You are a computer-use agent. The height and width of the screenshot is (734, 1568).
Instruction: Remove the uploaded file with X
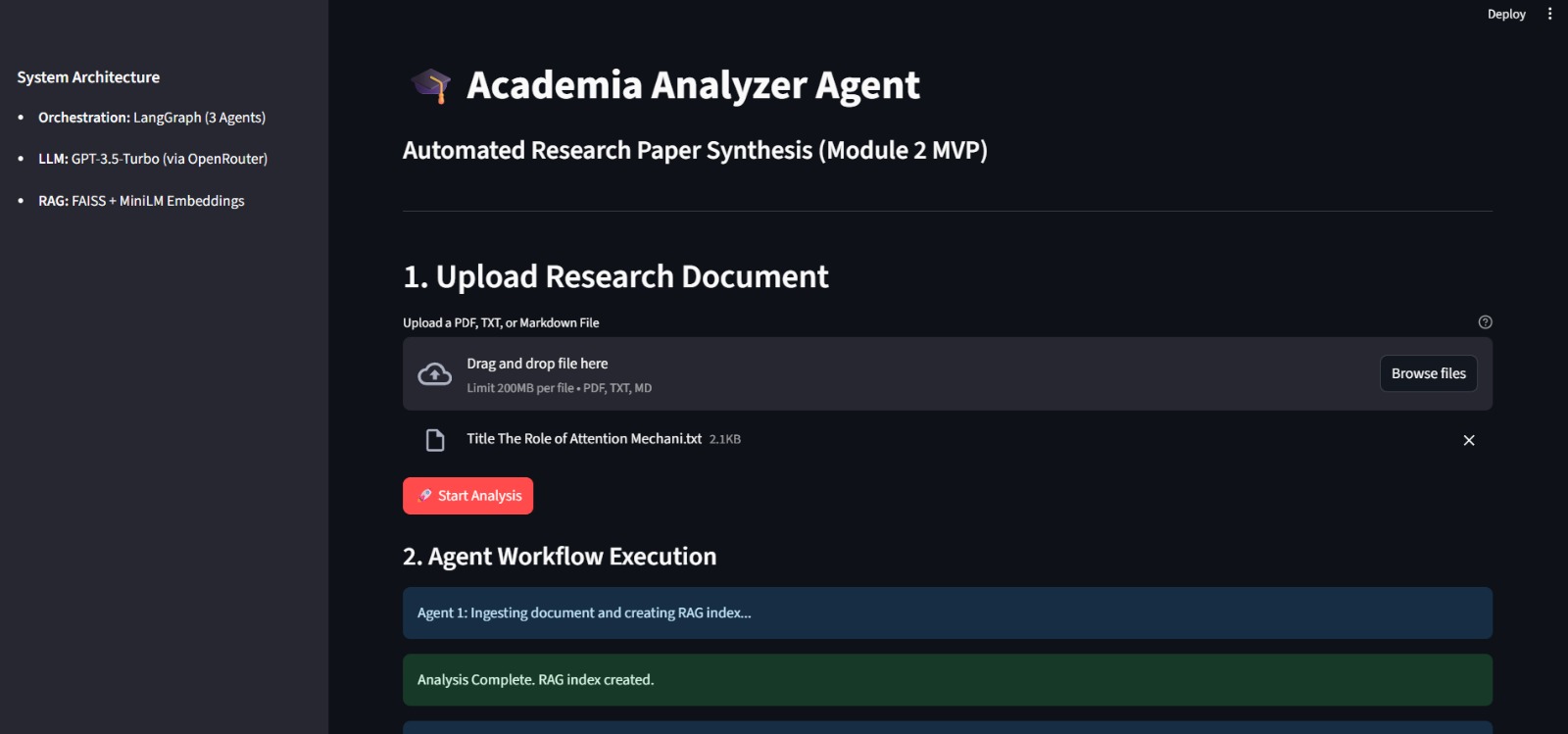pos(1468,440)
